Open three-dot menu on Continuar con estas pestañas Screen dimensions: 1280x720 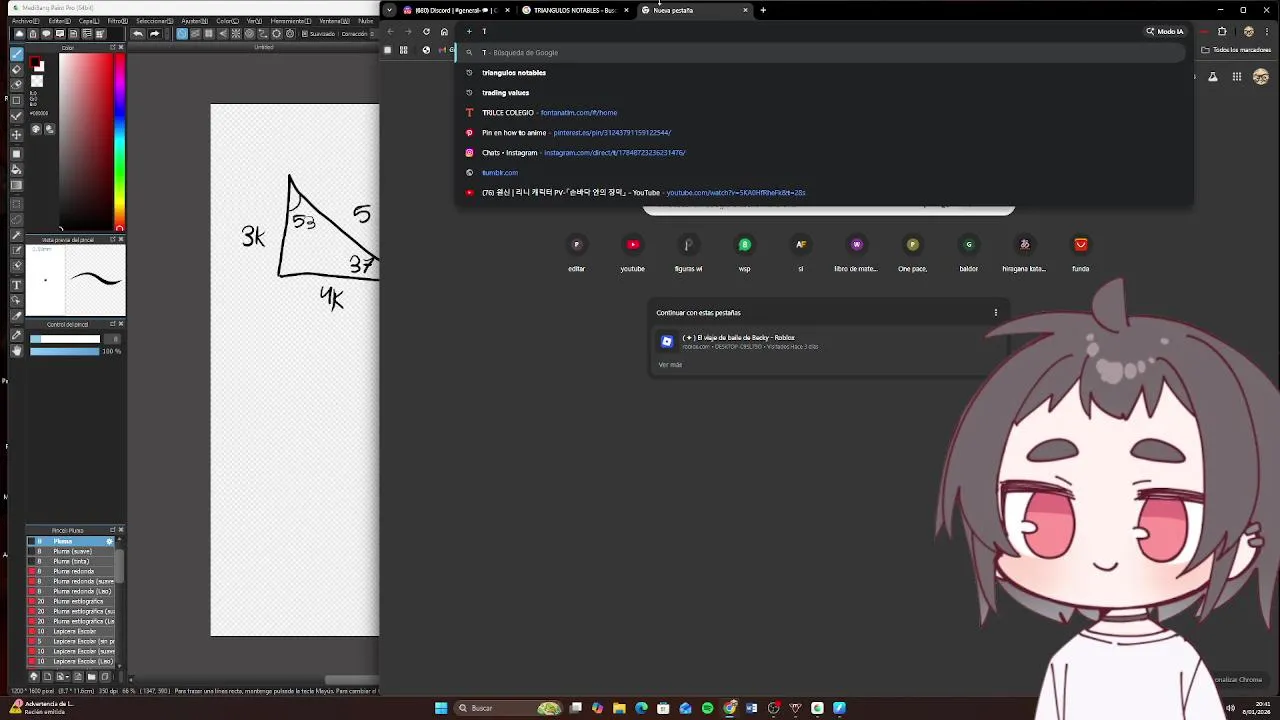tap(995, 313)
